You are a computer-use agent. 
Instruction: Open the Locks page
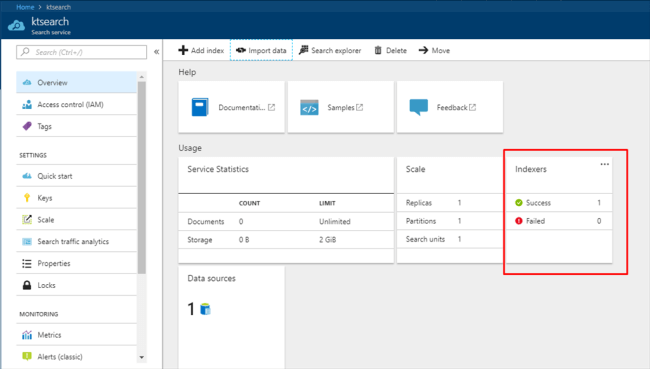(76, 285)
